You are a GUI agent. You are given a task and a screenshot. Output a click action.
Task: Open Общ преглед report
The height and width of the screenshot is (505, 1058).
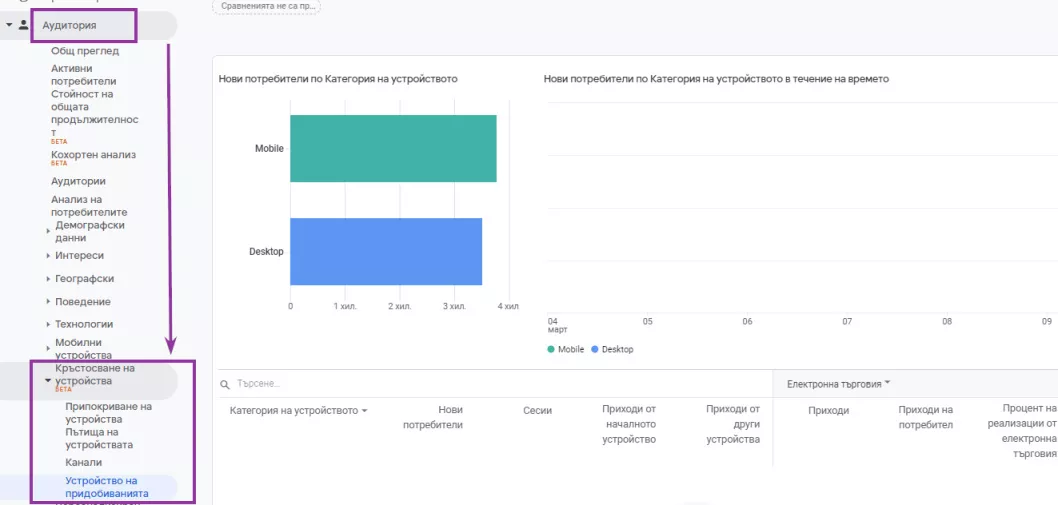pyautogui.click(x=85, y=51)
